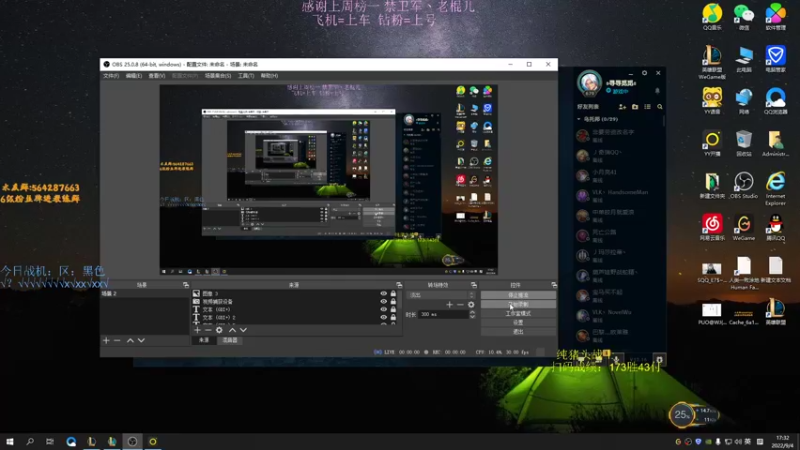Click transition duration stepper arrows
Screen dimensions: 800x450
472,315
